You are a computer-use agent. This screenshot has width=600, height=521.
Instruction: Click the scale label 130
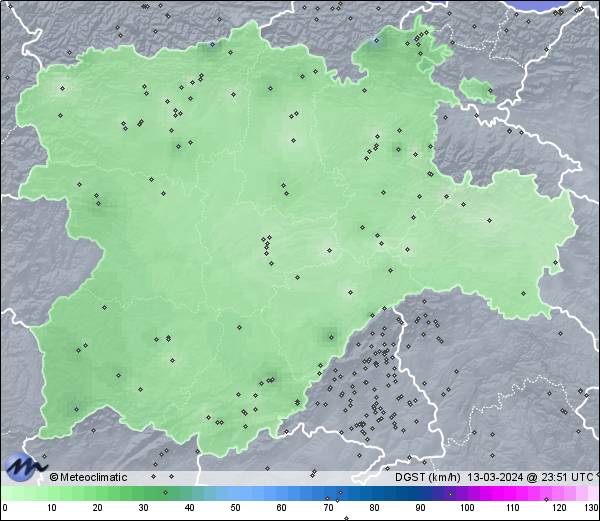[592, 508]
